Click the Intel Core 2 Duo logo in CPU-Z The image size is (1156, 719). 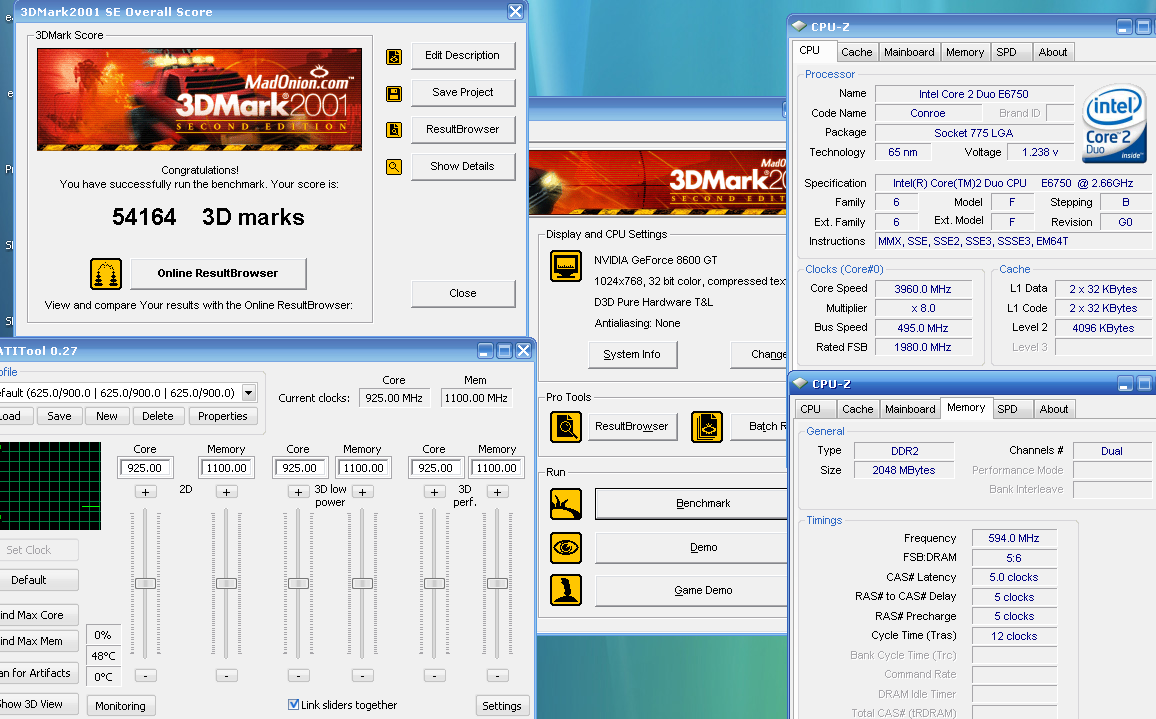point(1114,123)
